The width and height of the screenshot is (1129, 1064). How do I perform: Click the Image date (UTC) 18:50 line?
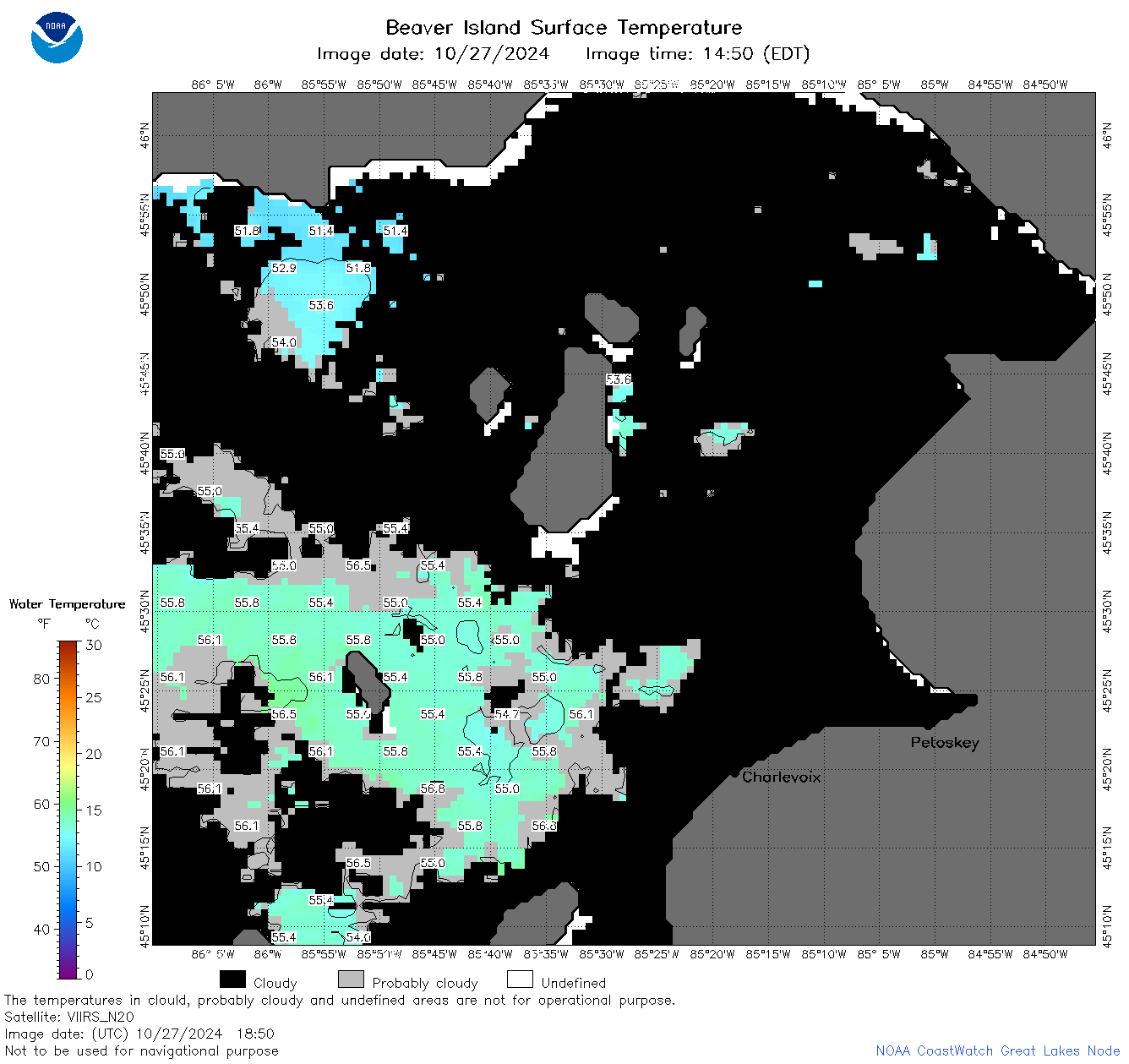139,1034
